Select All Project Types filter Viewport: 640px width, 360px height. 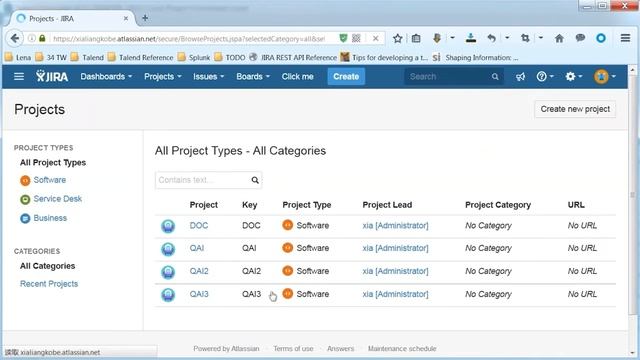click(x=53, y=162)
